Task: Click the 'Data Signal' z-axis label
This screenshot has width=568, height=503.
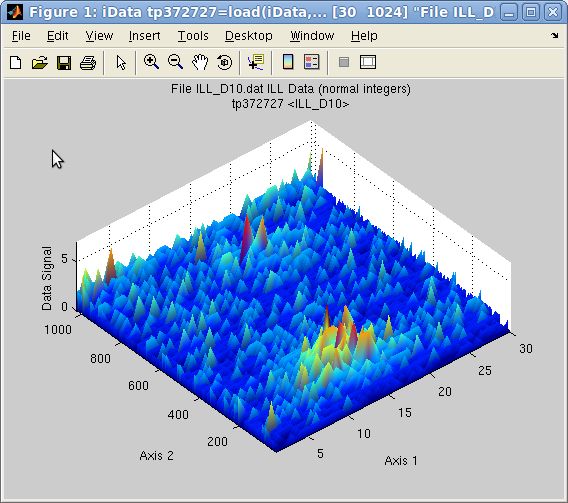Action: (x=47, y=278)
